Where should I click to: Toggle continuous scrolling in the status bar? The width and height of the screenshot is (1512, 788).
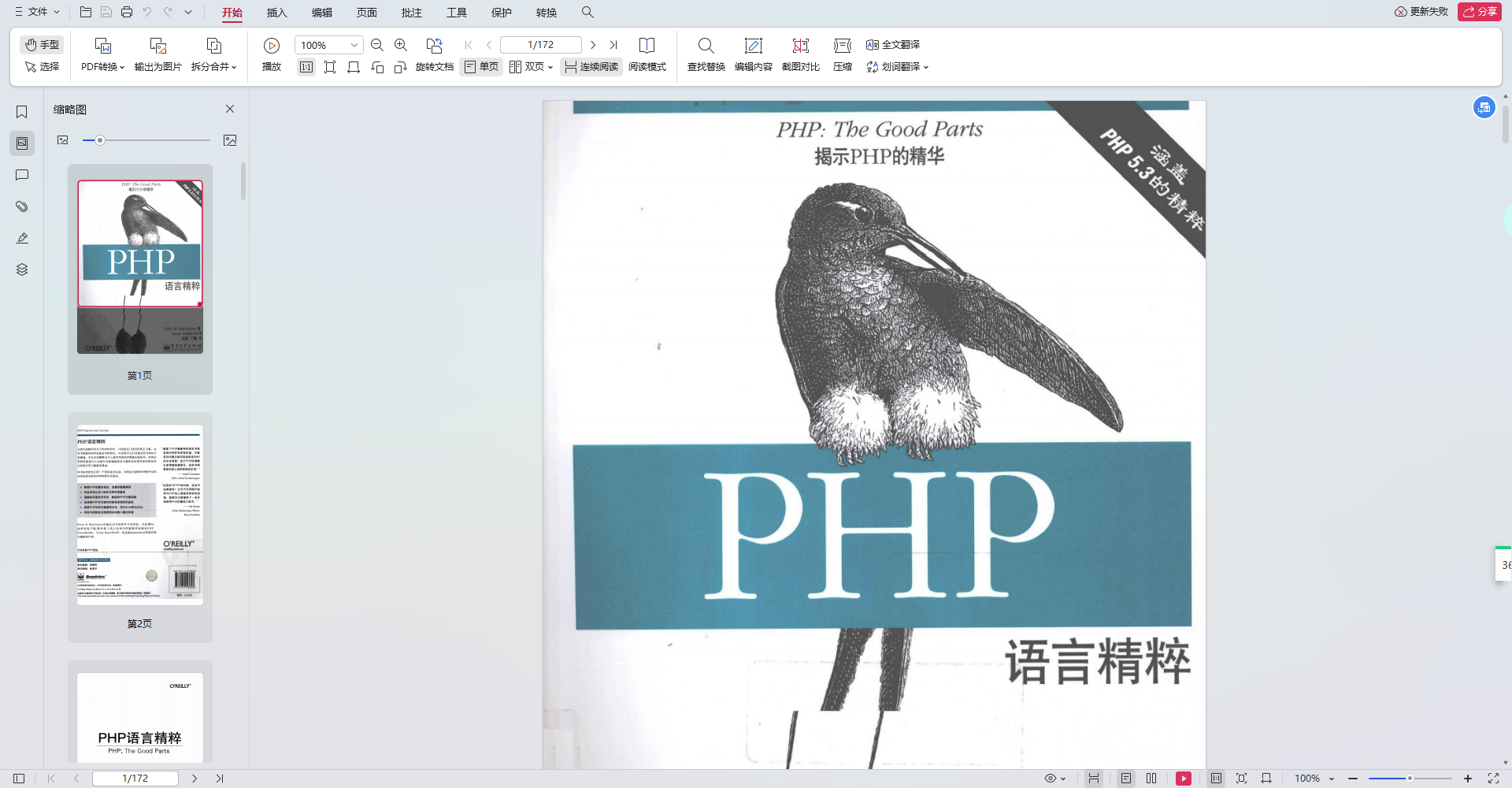(1094, 779)
